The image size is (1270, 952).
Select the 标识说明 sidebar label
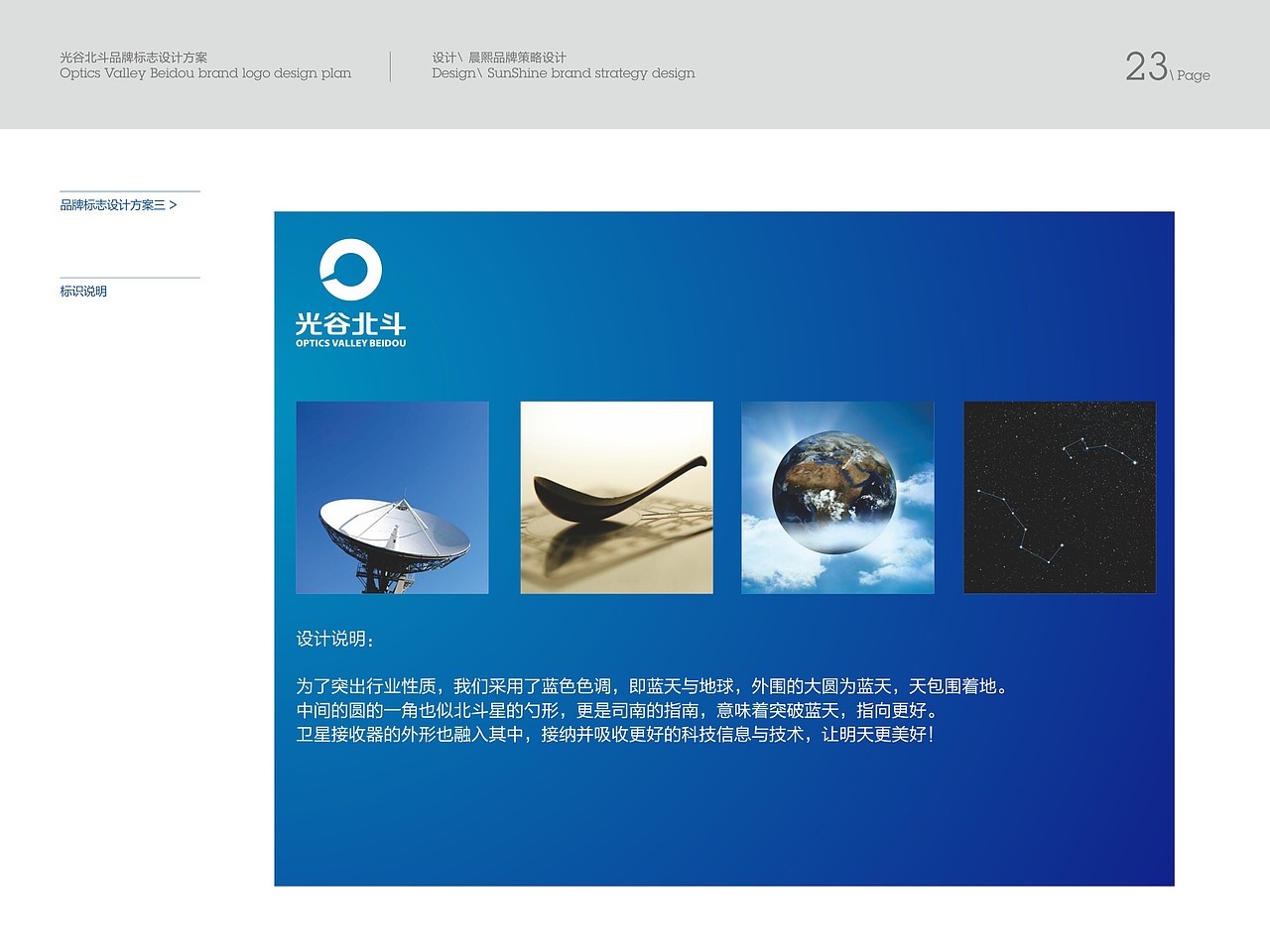tap(83, 292)
